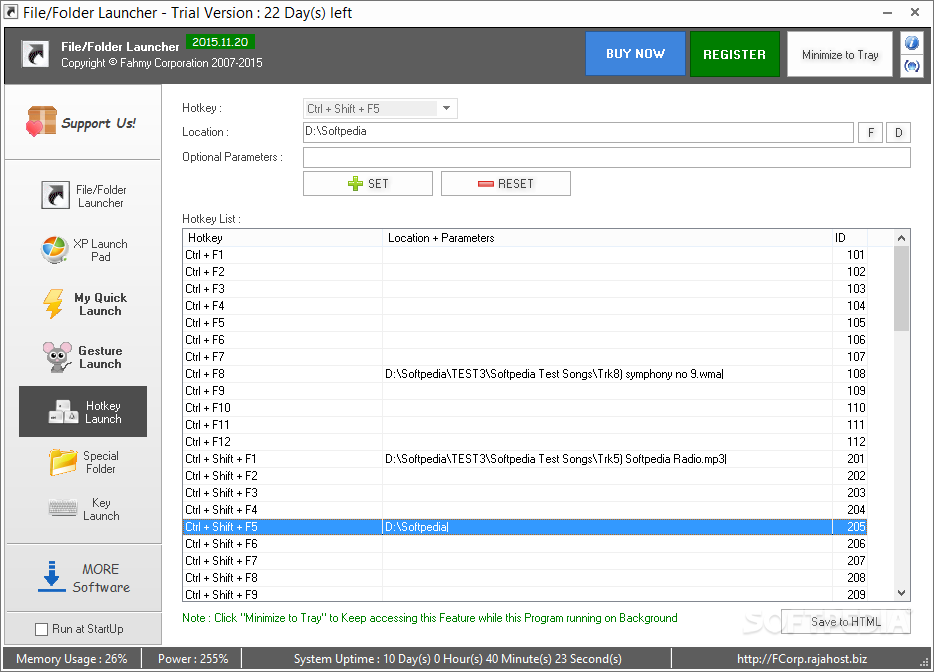This screenshot has width=934, height=672.
Task: Click Memory Usage status bar entry
Action: 71,659
